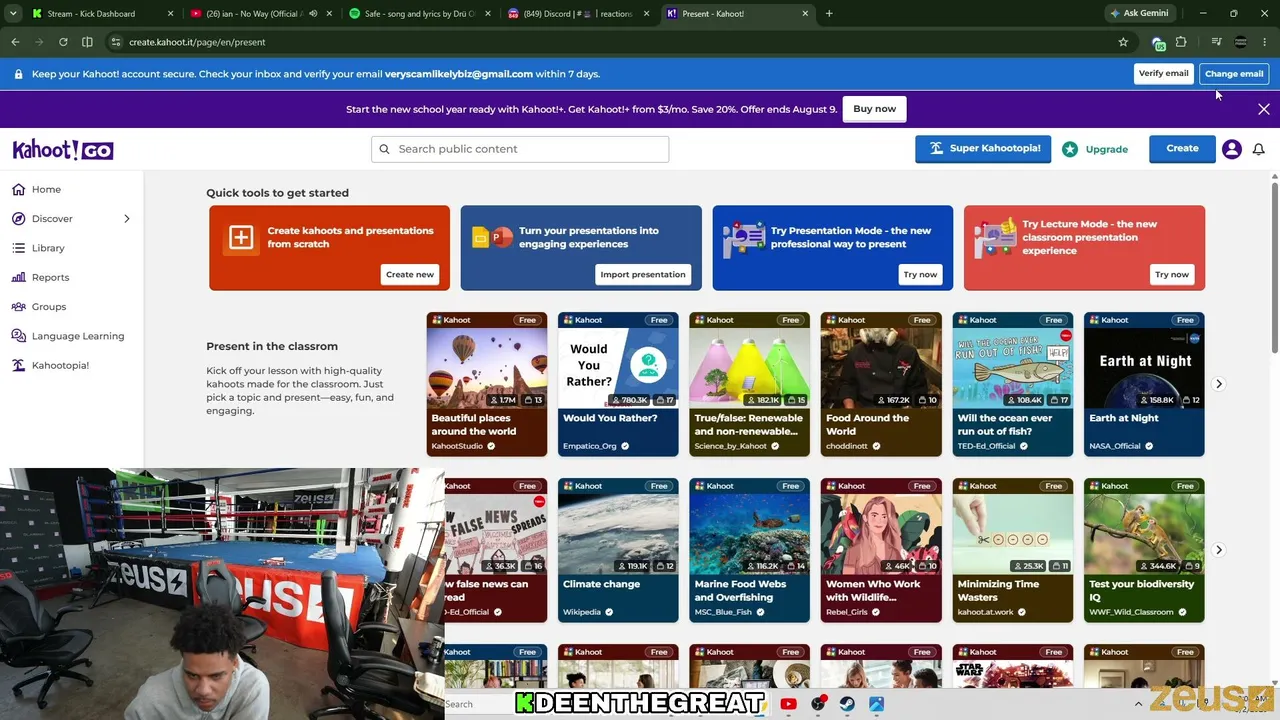This screenshot has width=1280, height=720.
Task: Open a new browser tab
Action: (x=829, y=14)
